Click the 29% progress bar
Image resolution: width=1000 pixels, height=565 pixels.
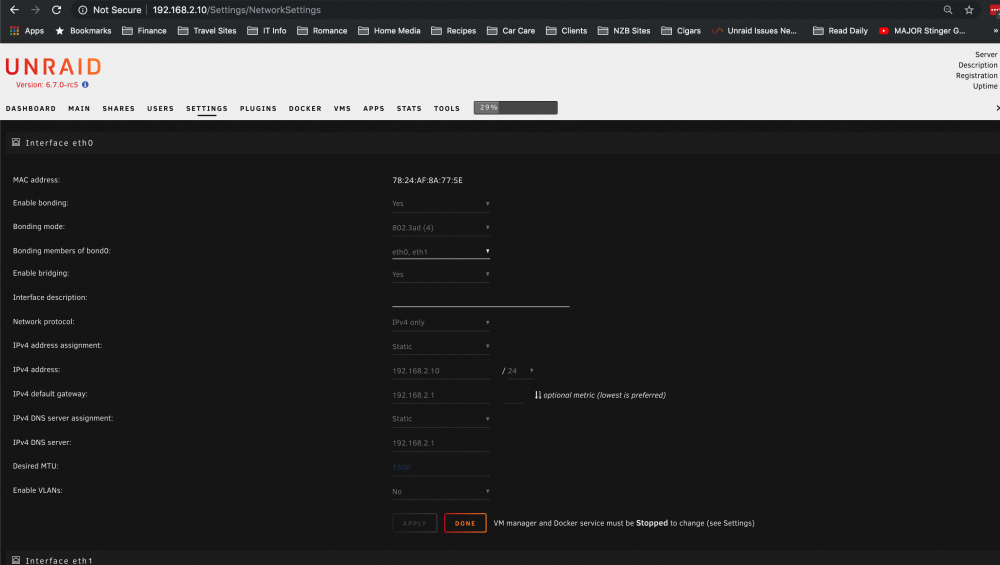pyautogui.click(x=515, y=108)
